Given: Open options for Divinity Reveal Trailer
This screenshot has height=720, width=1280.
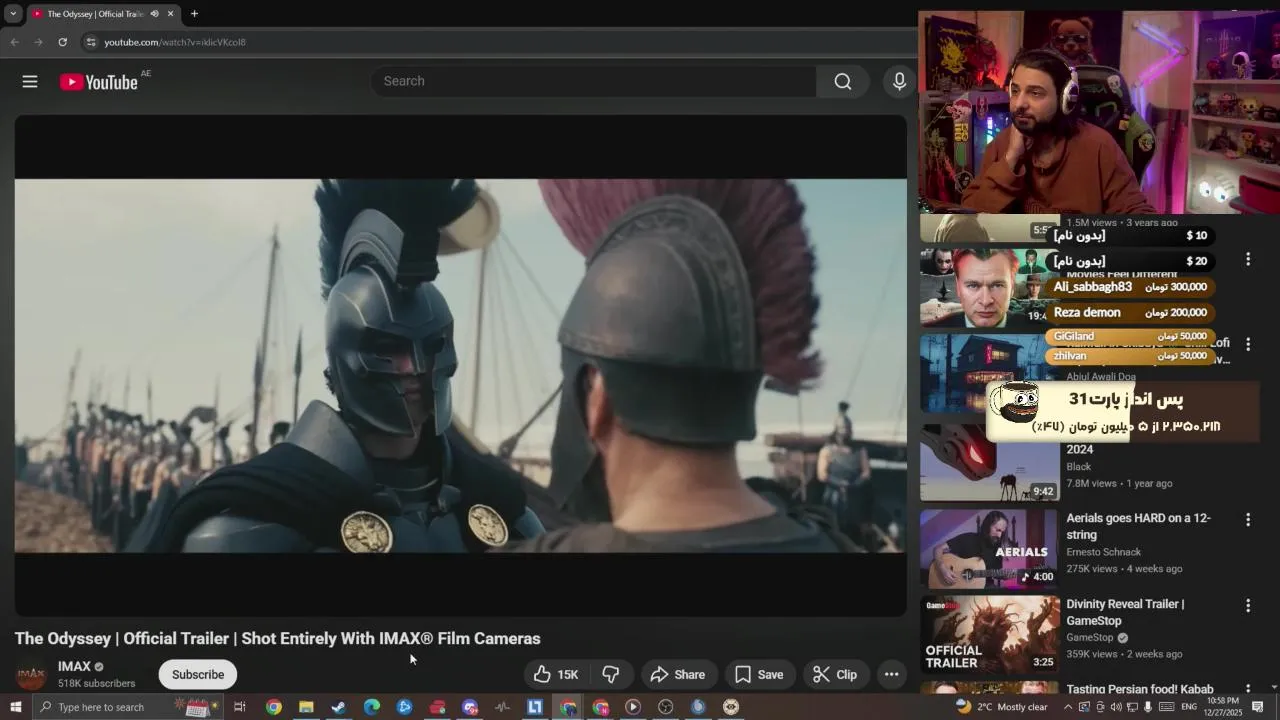Looking at the screenshot, I should pyautogui.click(x=1248, y=606).
